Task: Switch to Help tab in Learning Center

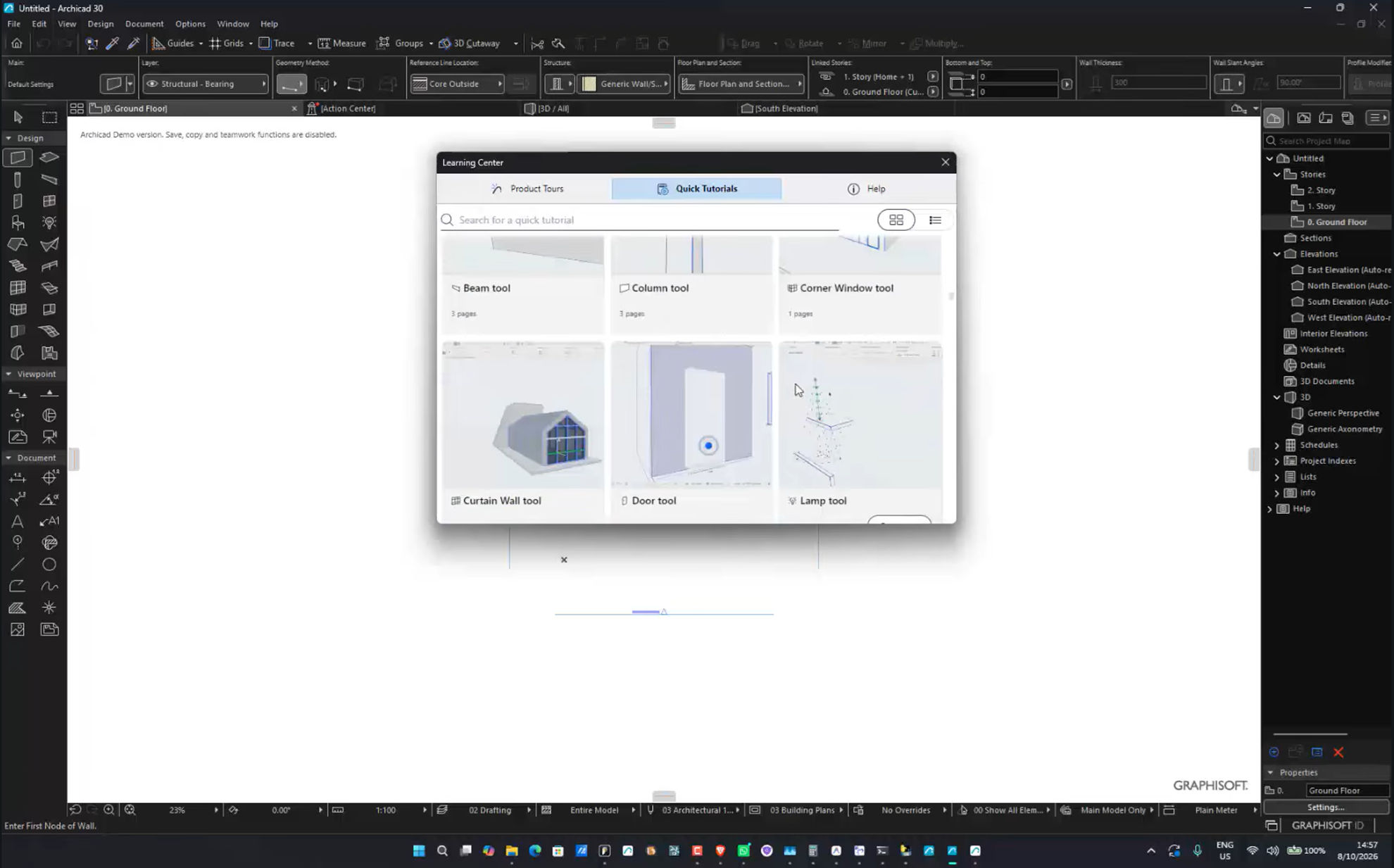Action: tap(867, 189)
